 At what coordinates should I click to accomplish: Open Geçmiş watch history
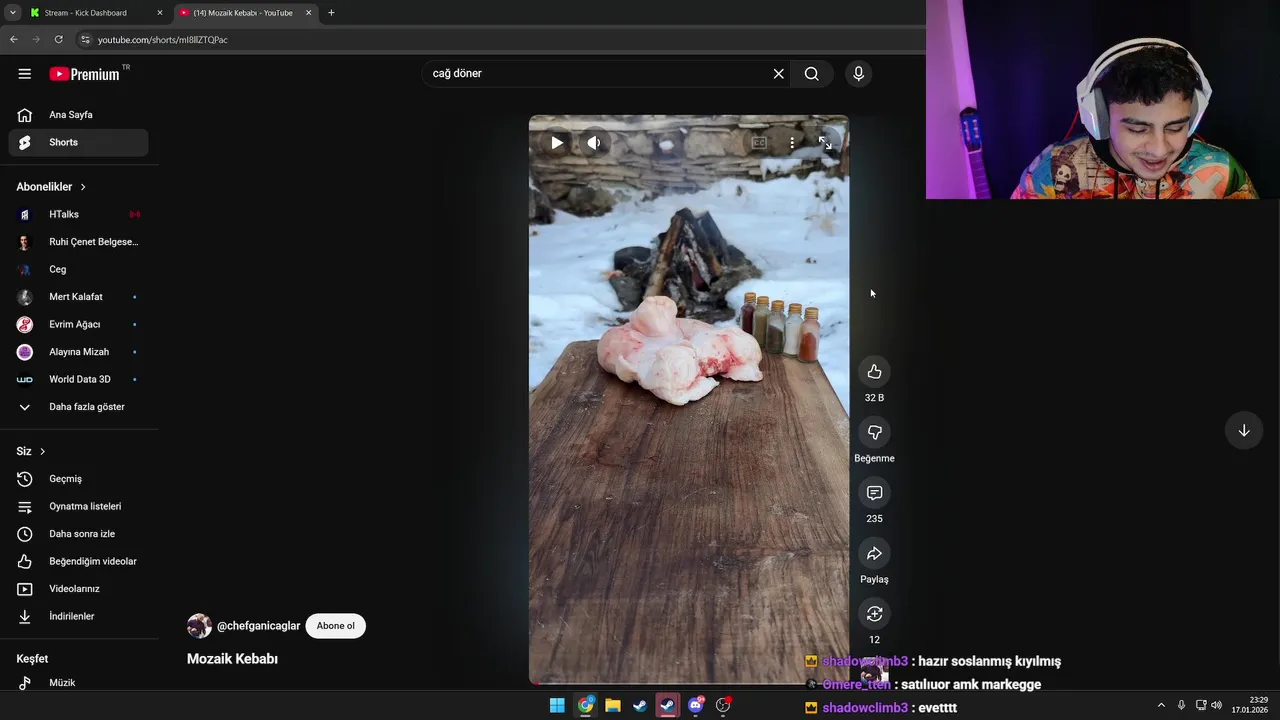point(78,479)
